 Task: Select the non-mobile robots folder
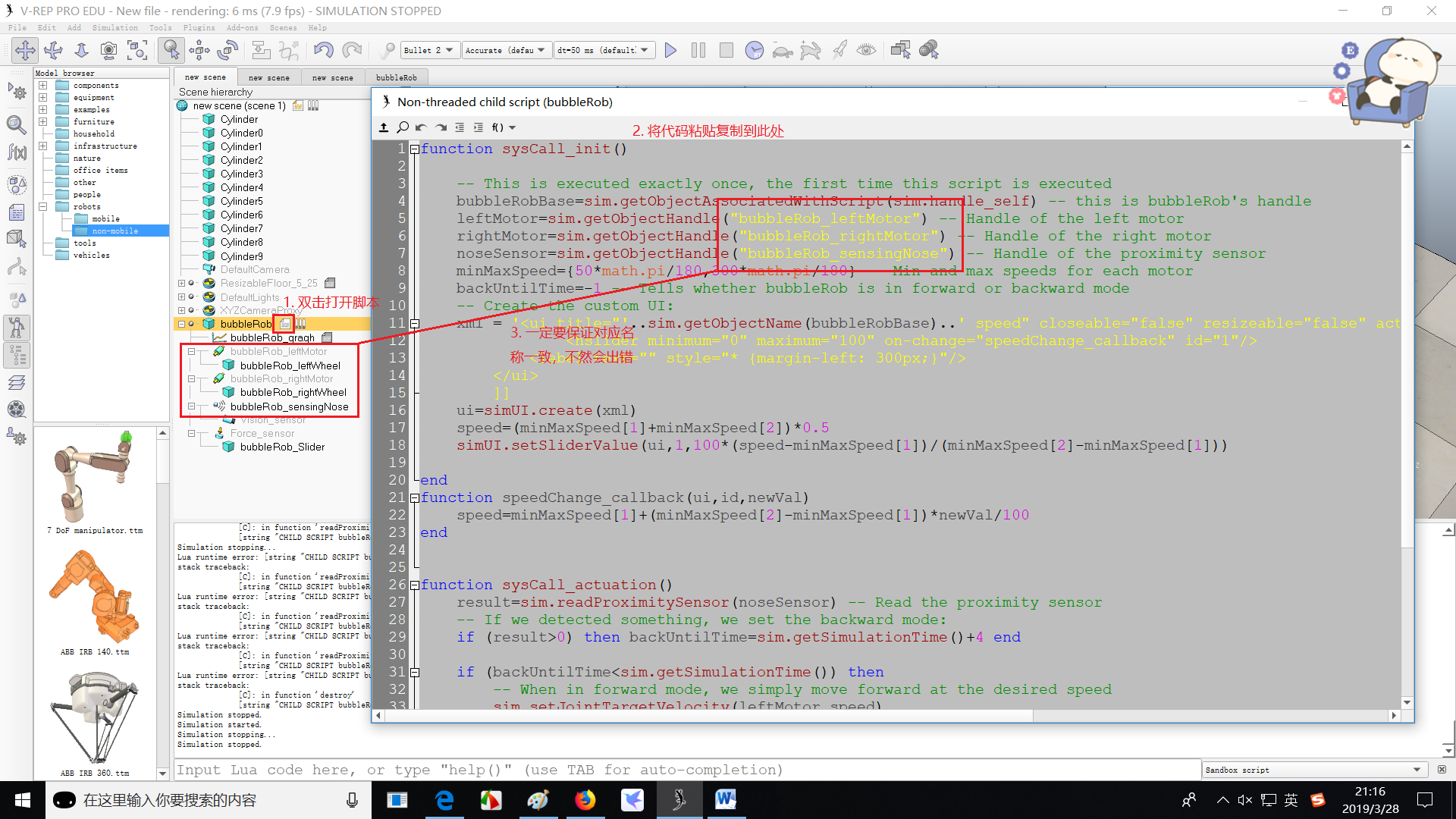pyautogui.click(x=115, y=231)
